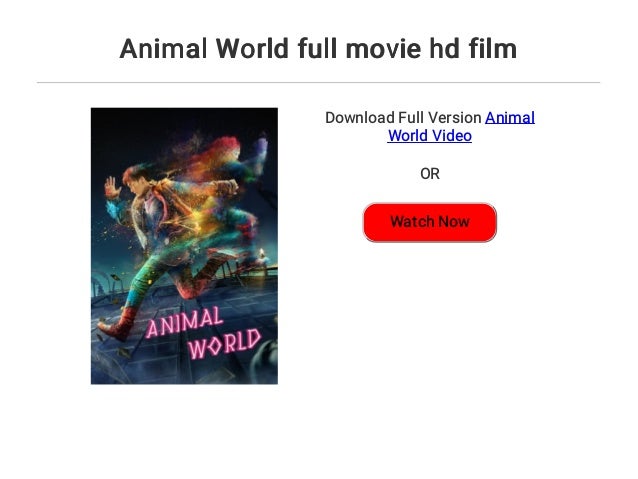The image size is (638, 479).
Task: Click the Animal World movie poster
Action: pos(184,246)
